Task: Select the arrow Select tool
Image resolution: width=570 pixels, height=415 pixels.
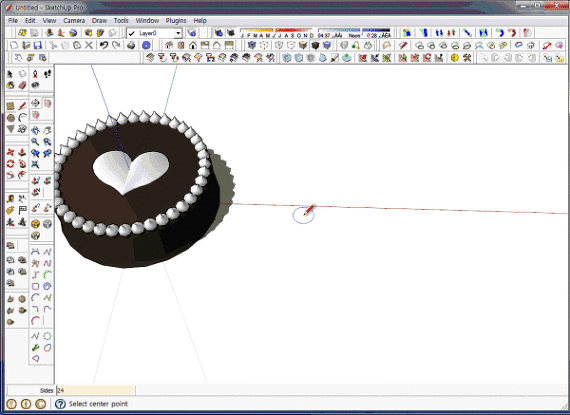Action: 10,74
